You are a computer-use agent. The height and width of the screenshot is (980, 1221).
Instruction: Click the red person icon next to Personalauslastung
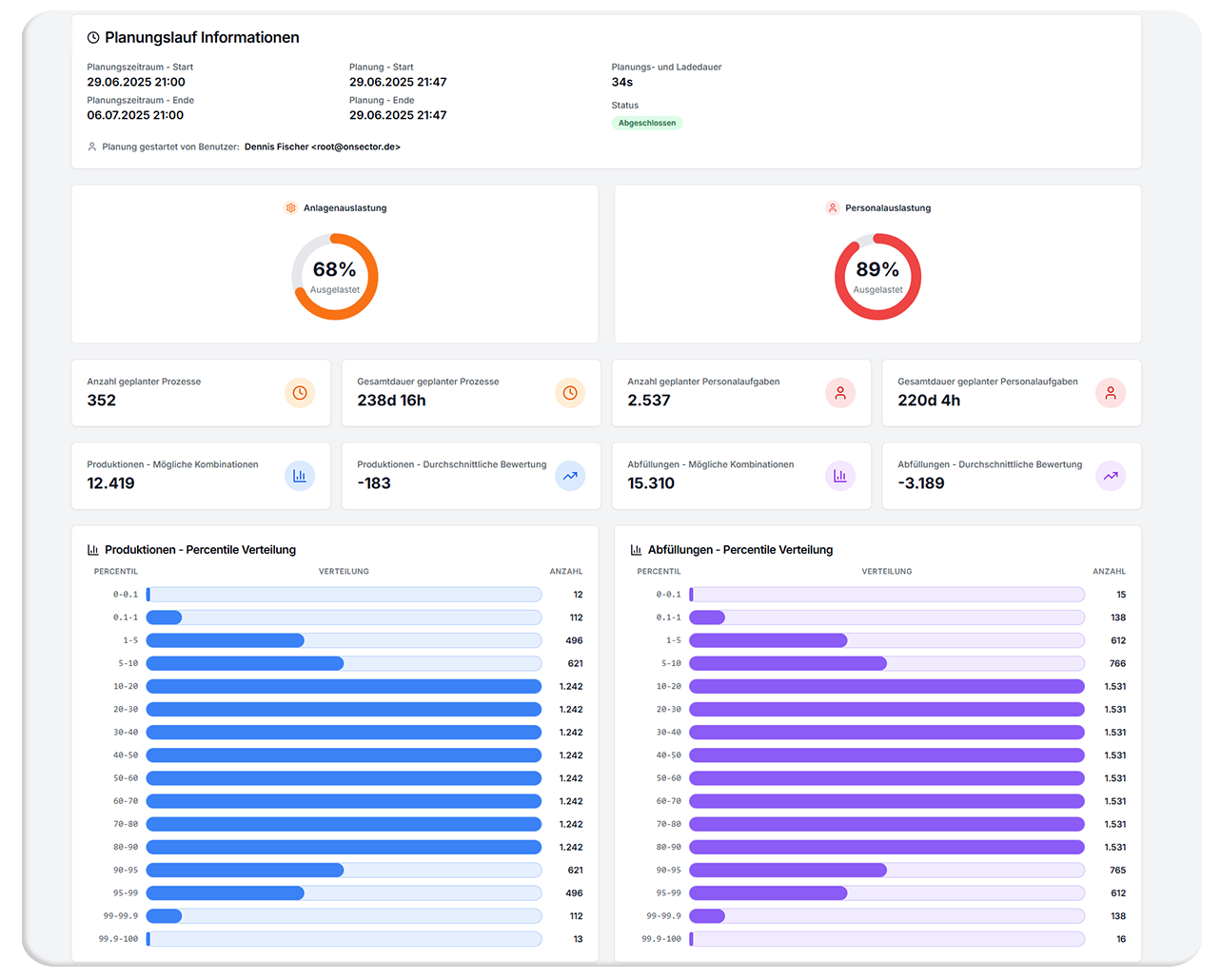[833, 207]
